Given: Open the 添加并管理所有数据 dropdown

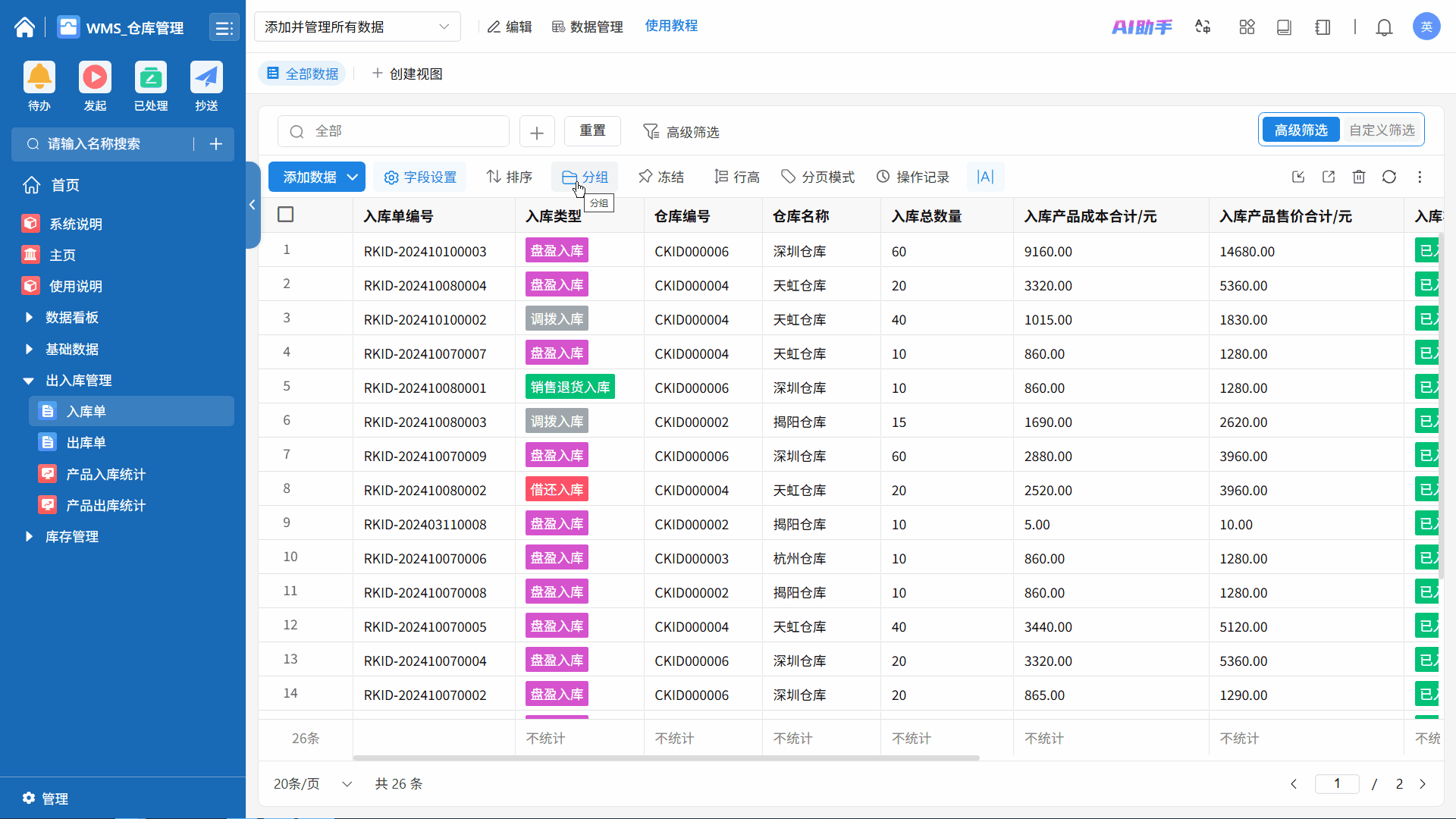Looking at the screenshot, I should [x=357, y=27].
